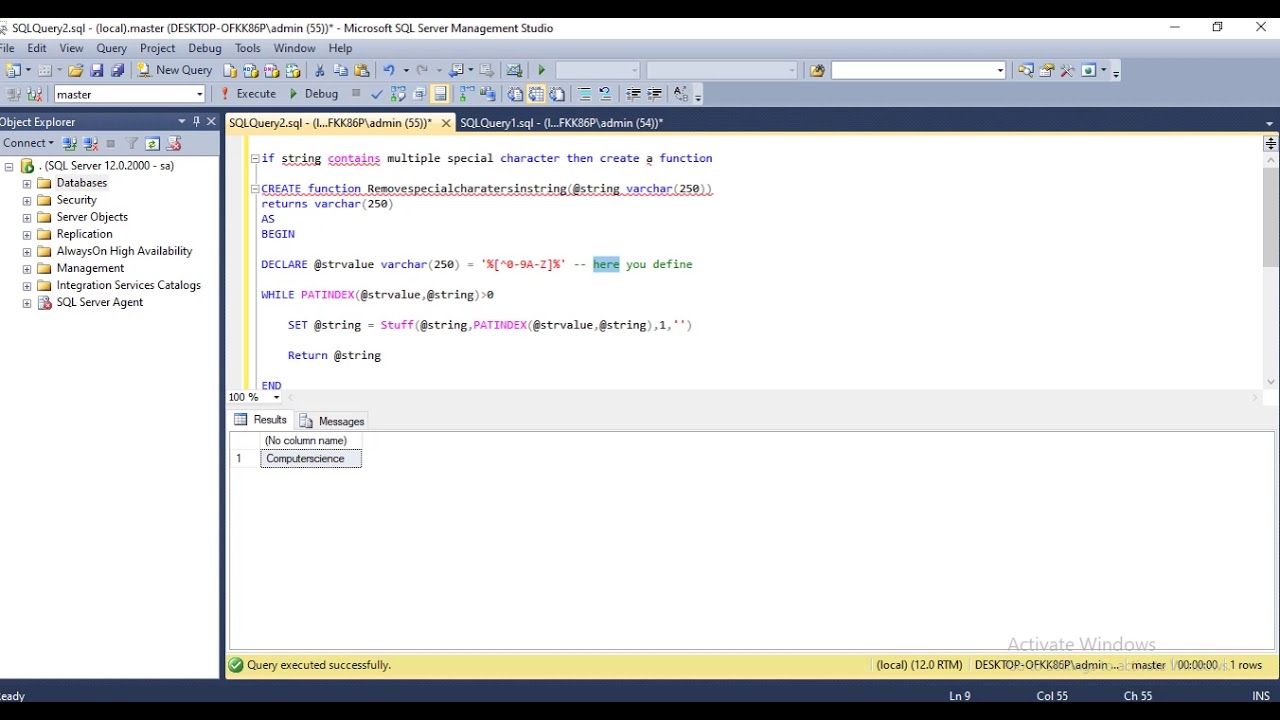Close the SQLQuery2.sql tab
The image size is (1280, 720).
(x=446, y=123)
